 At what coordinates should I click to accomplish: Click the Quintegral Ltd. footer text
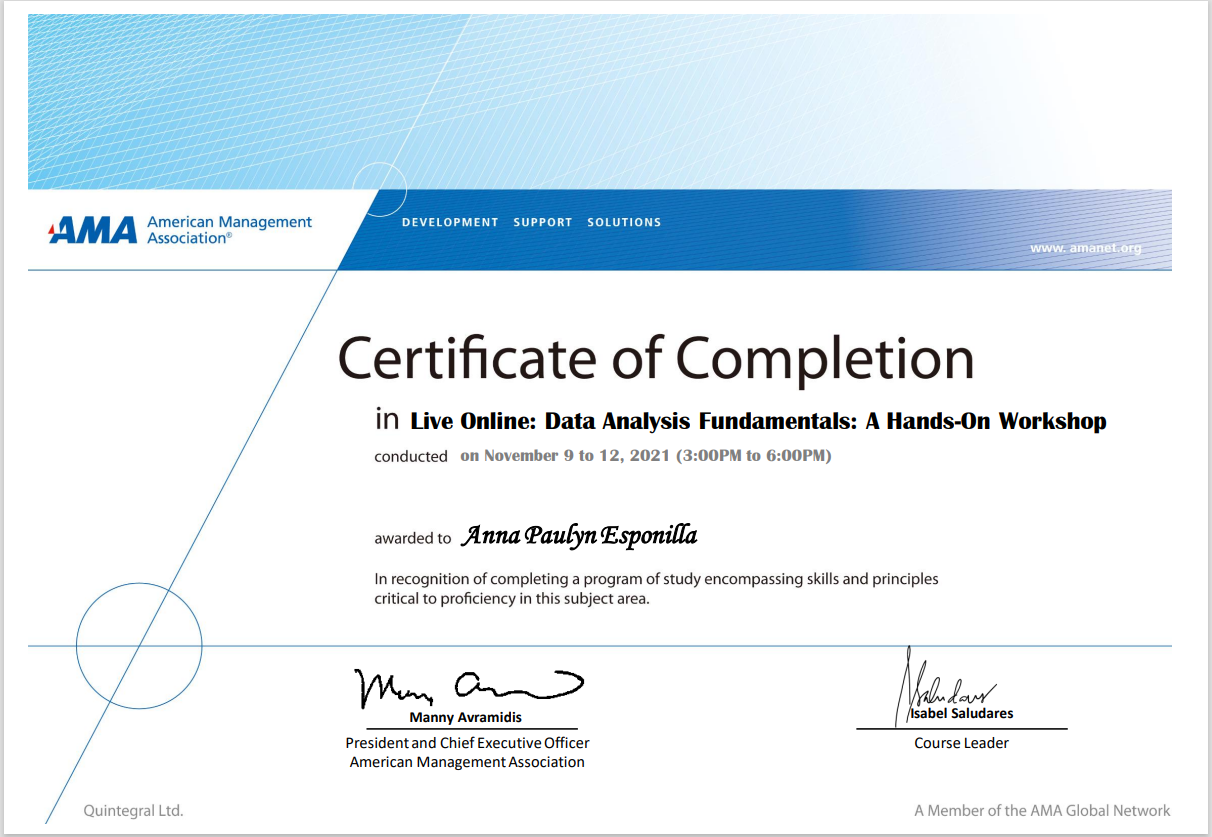(x=134, y=811)
